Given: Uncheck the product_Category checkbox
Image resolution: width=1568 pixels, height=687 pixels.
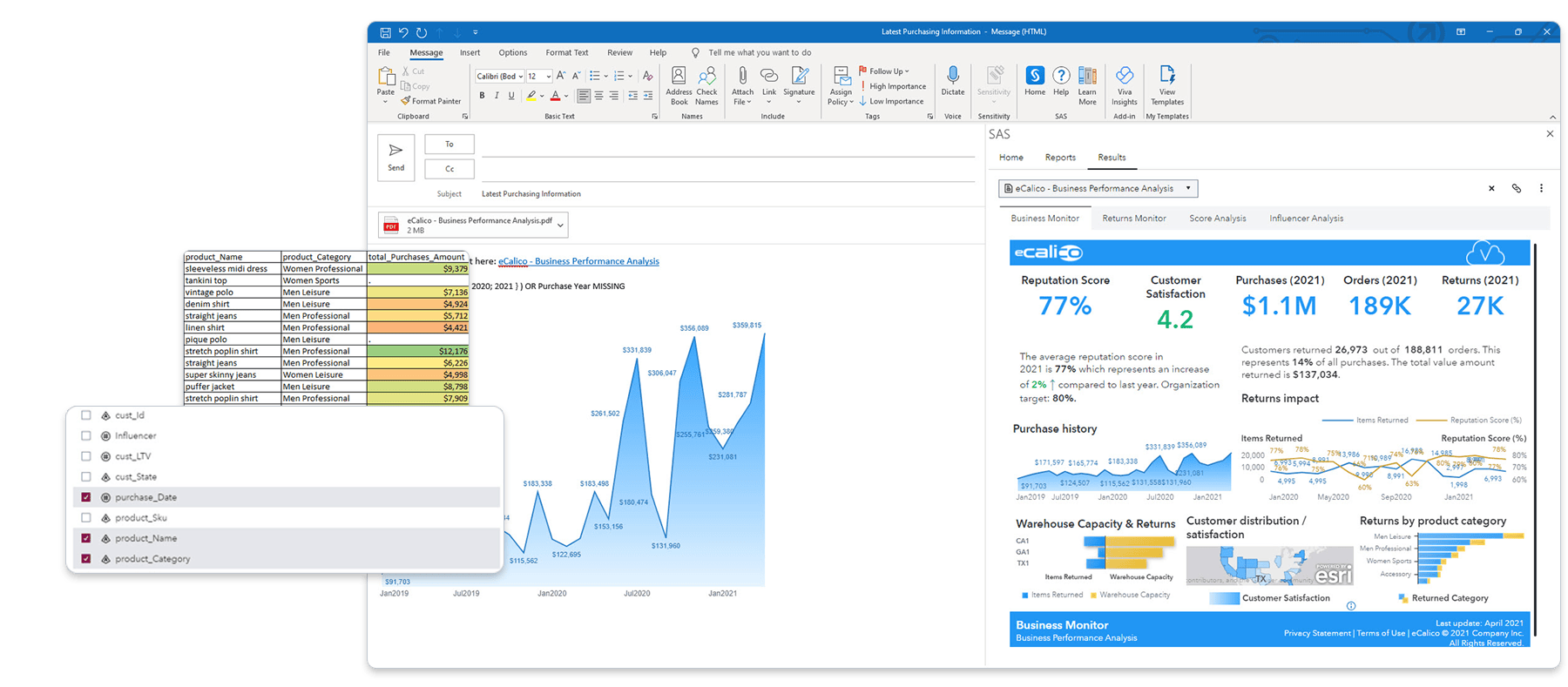Looking at the screenshot, I should coord(86,558).
